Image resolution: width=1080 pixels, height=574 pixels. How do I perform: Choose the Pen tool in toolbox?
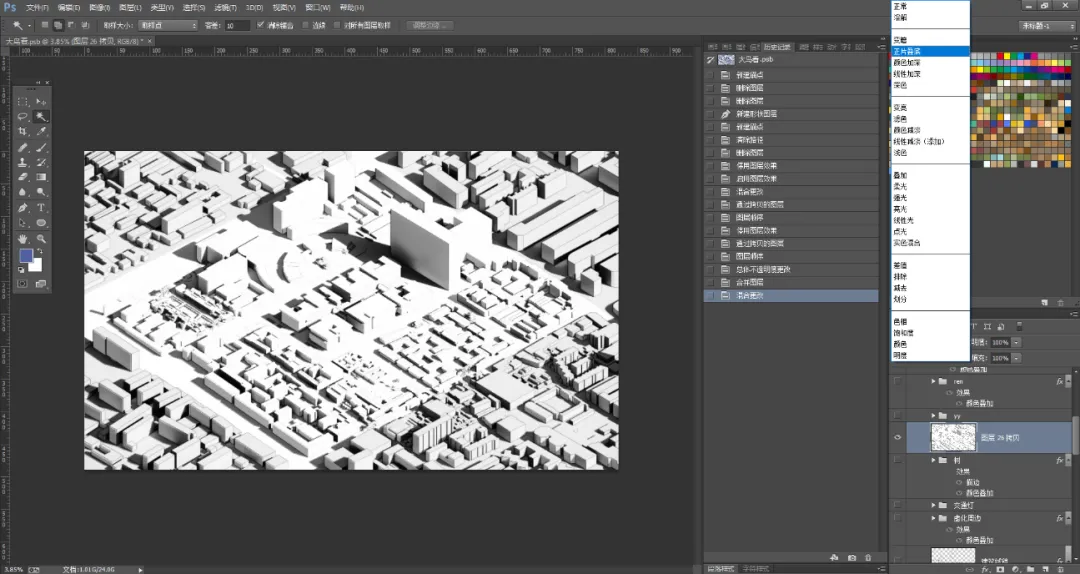point(23,208)
